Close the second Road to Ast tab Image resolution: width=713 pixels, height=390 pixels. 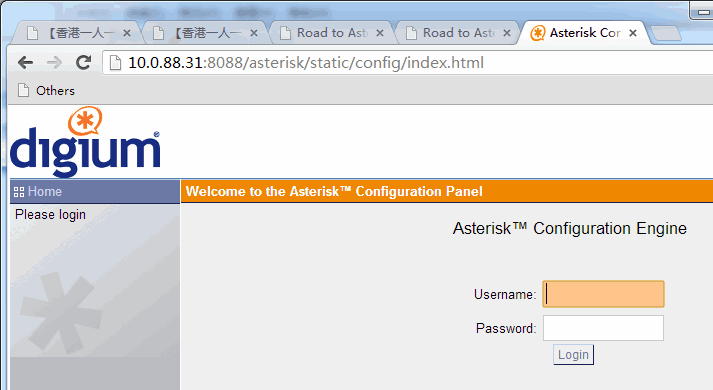tap(507, 33)
